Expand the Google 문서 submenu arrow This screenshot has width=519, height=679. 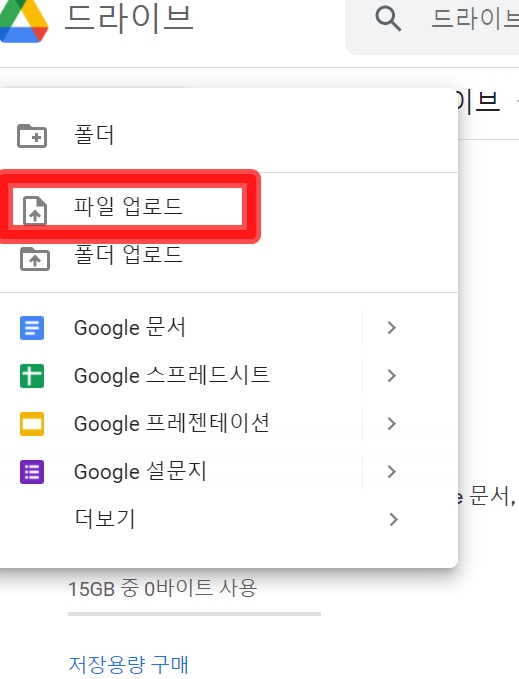point(392,328)
